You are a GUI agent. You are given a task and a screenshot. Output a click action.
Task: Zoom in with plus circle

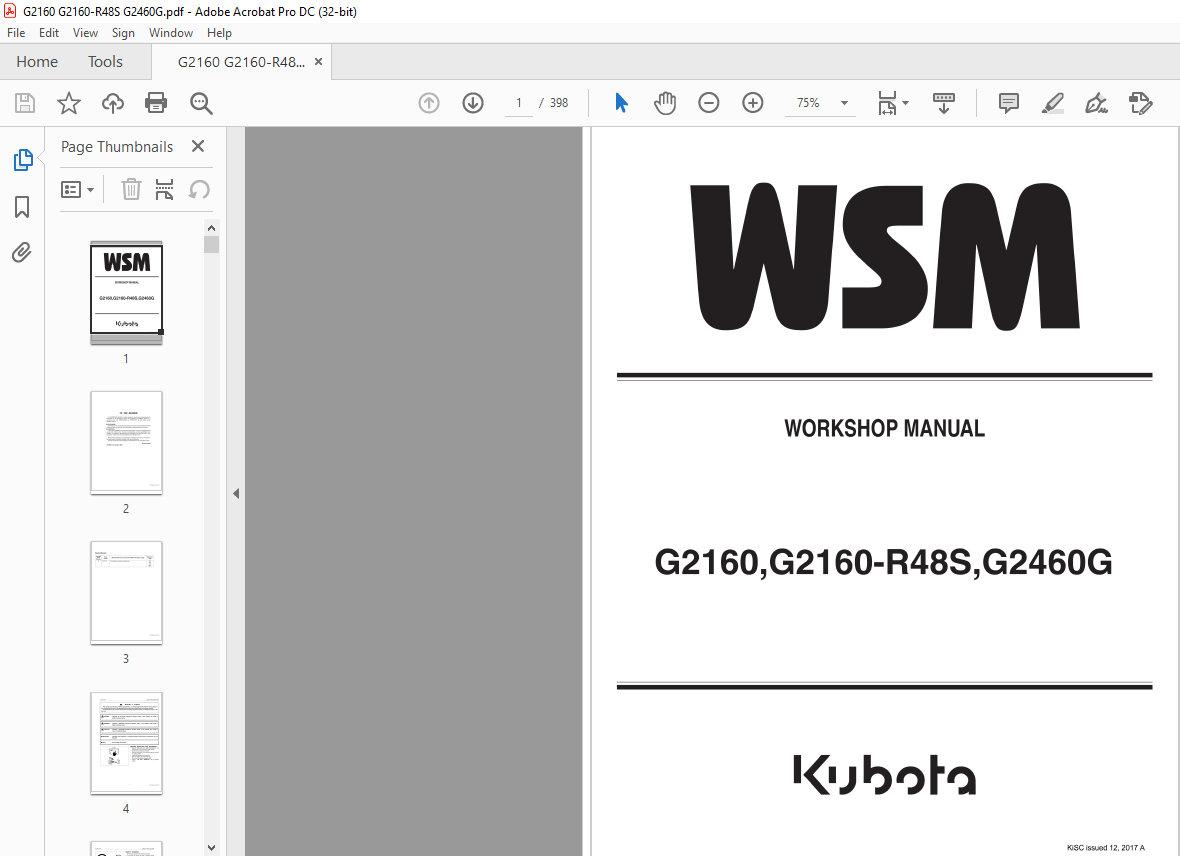[753, 103]
